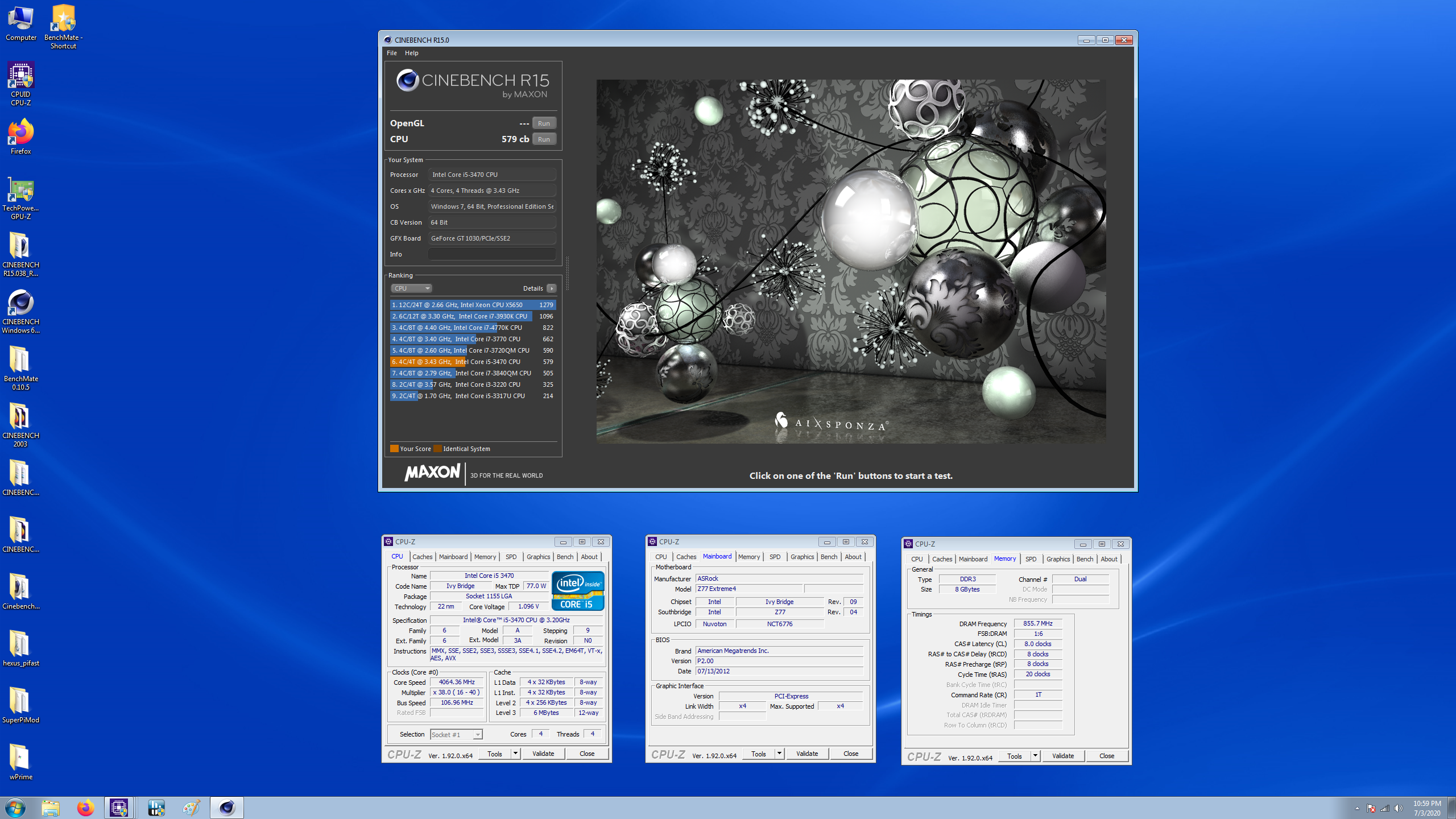Launch Firefox from the taskbar
Image resolution: width=1456 pixels, height=819 pixels.
85,808
